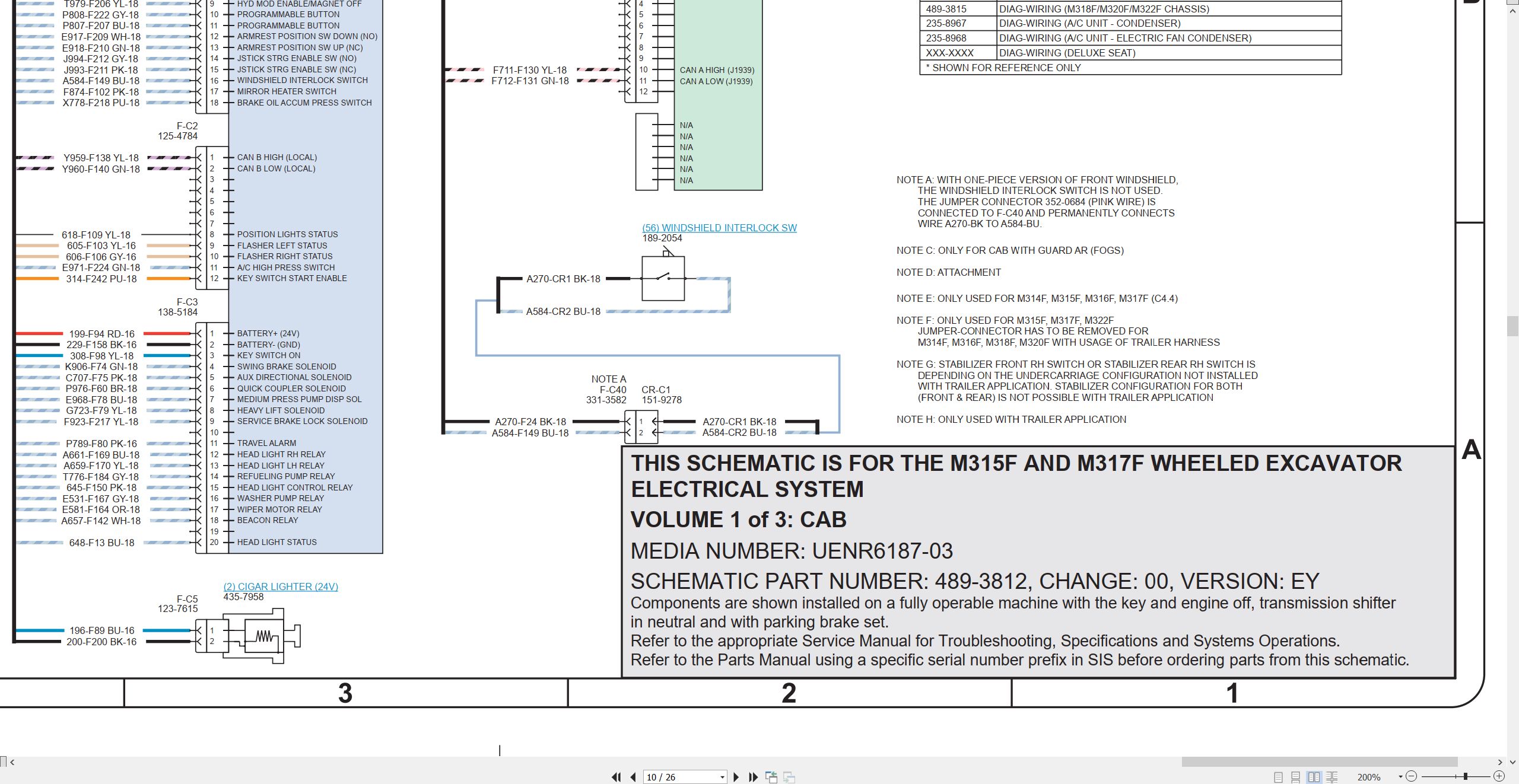
Task: Open the 200% zoom level dropdown
Action: coord(1400,777)
